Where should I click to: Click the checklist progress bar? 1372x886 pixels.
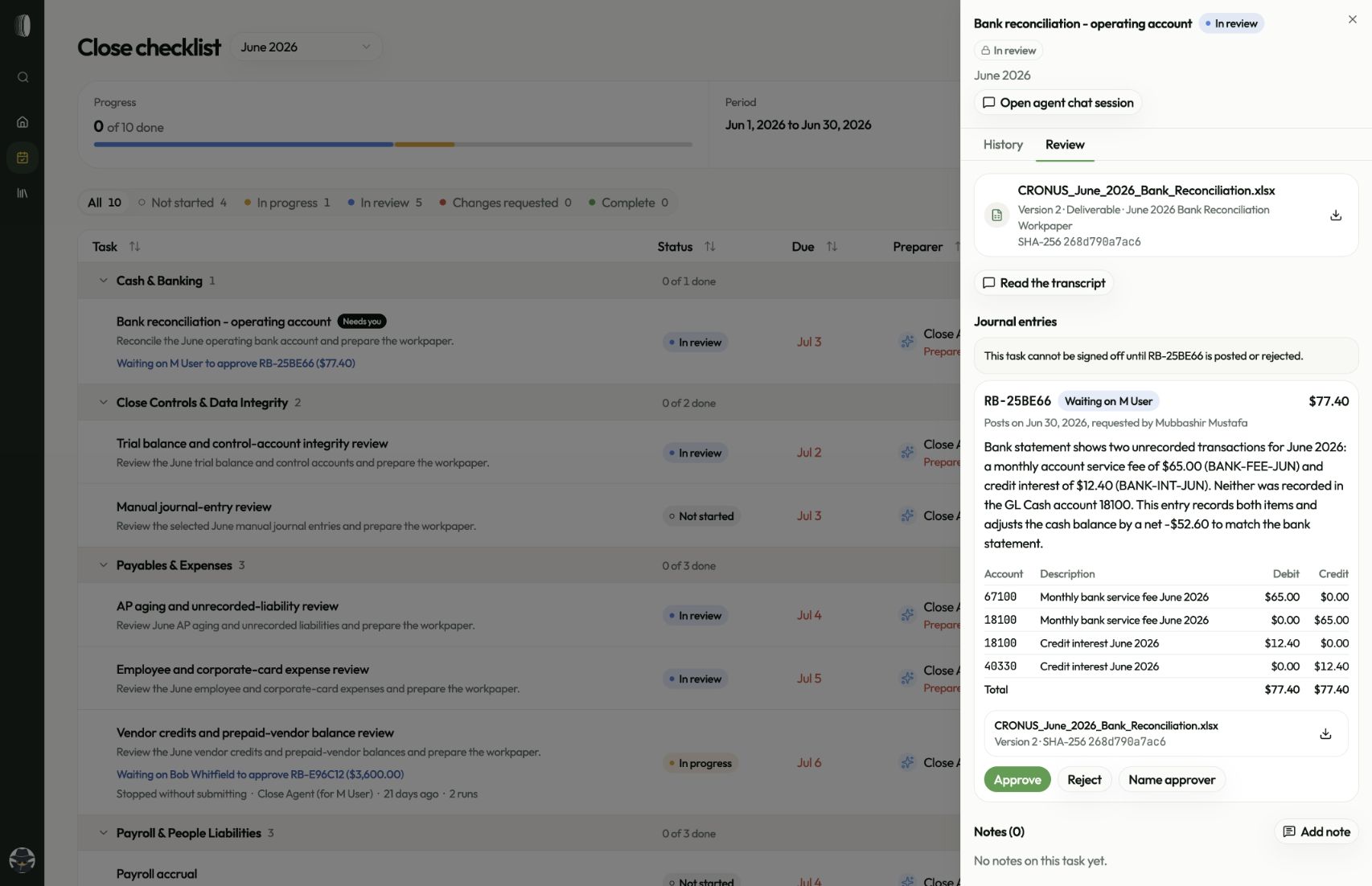pos(392,145)
